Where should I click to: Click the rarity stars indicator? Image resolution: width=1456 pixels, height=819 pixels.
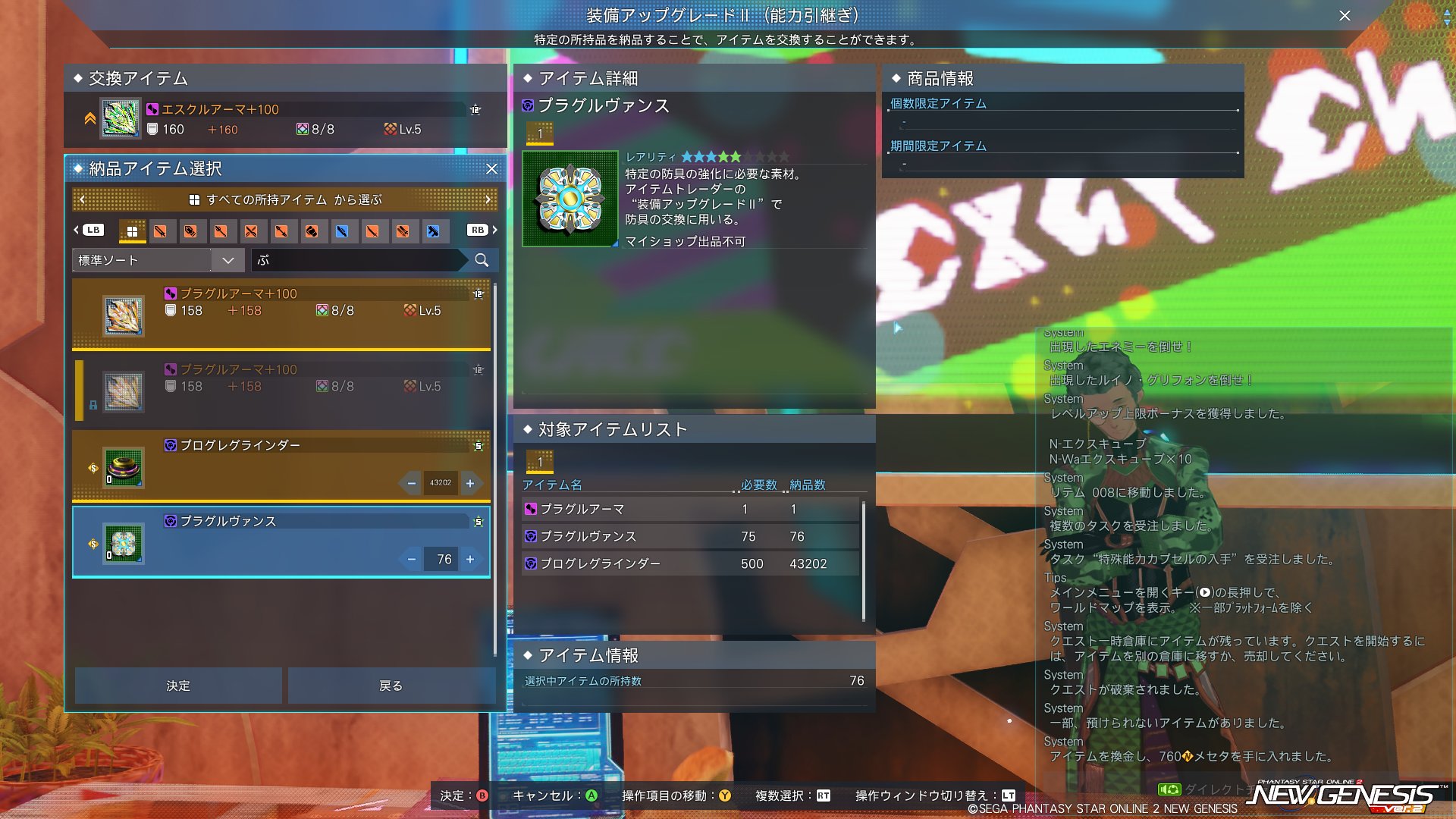(735, 156)
